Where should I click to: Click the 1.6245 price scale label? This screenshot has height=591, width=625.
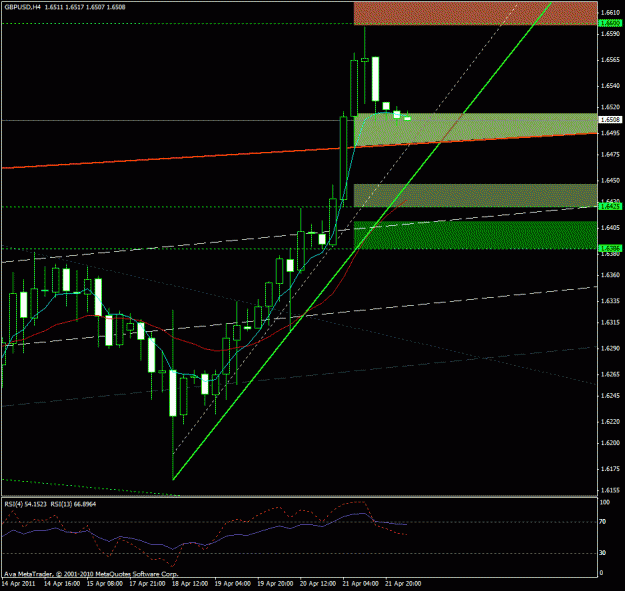point(610,396)
